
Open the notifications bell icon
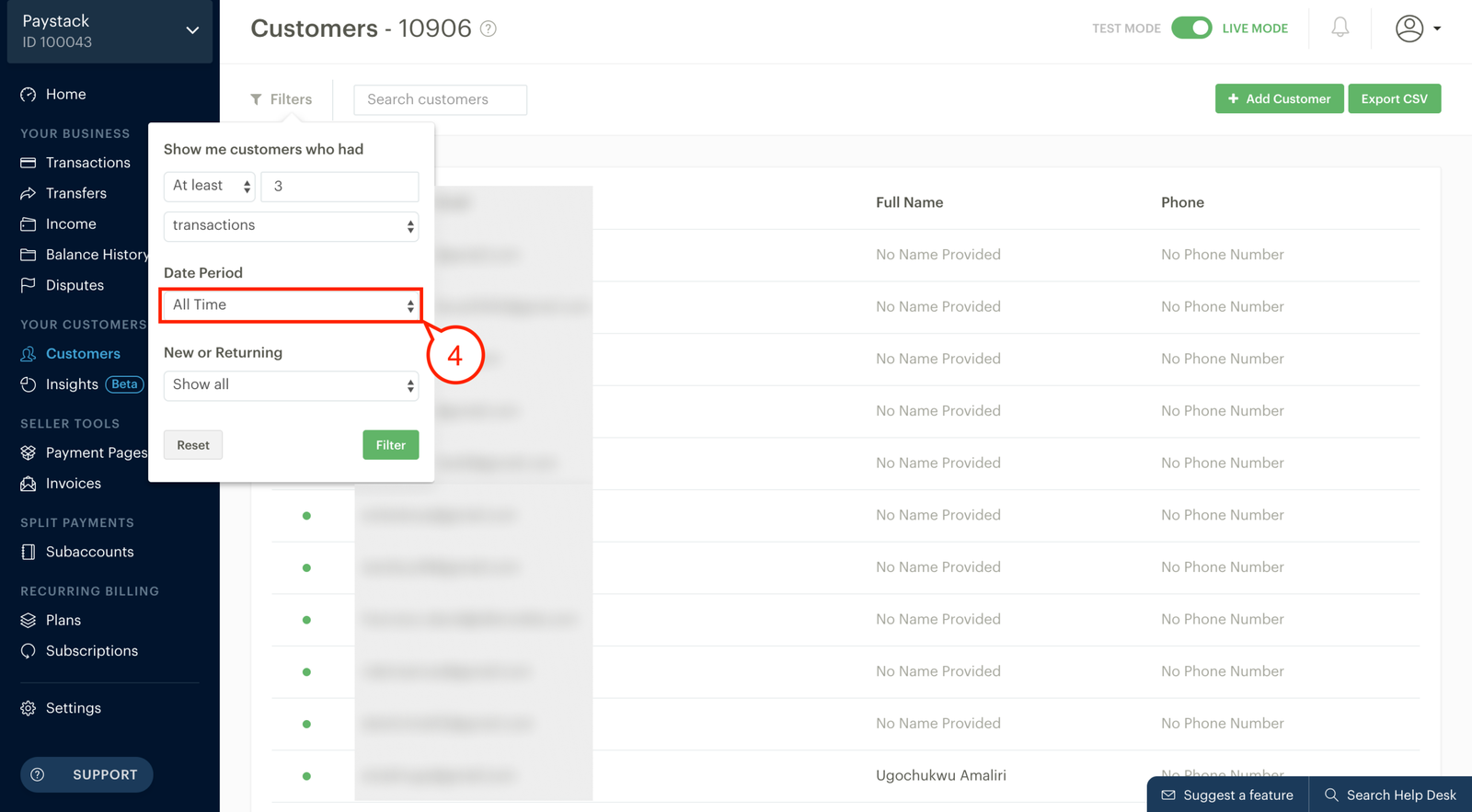point(1340,28)
